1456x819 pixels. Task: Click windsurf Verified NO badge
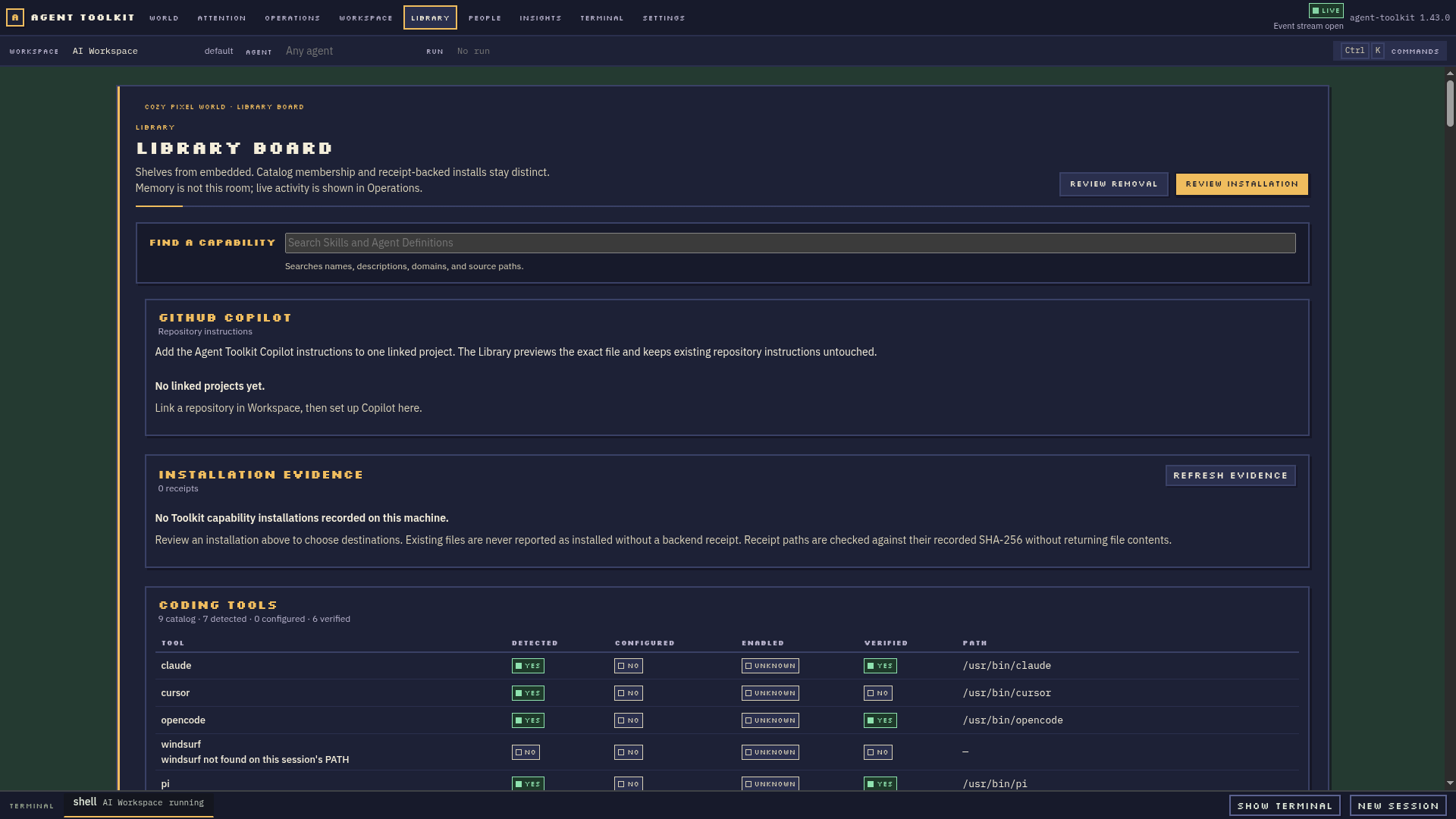(877, 752)
